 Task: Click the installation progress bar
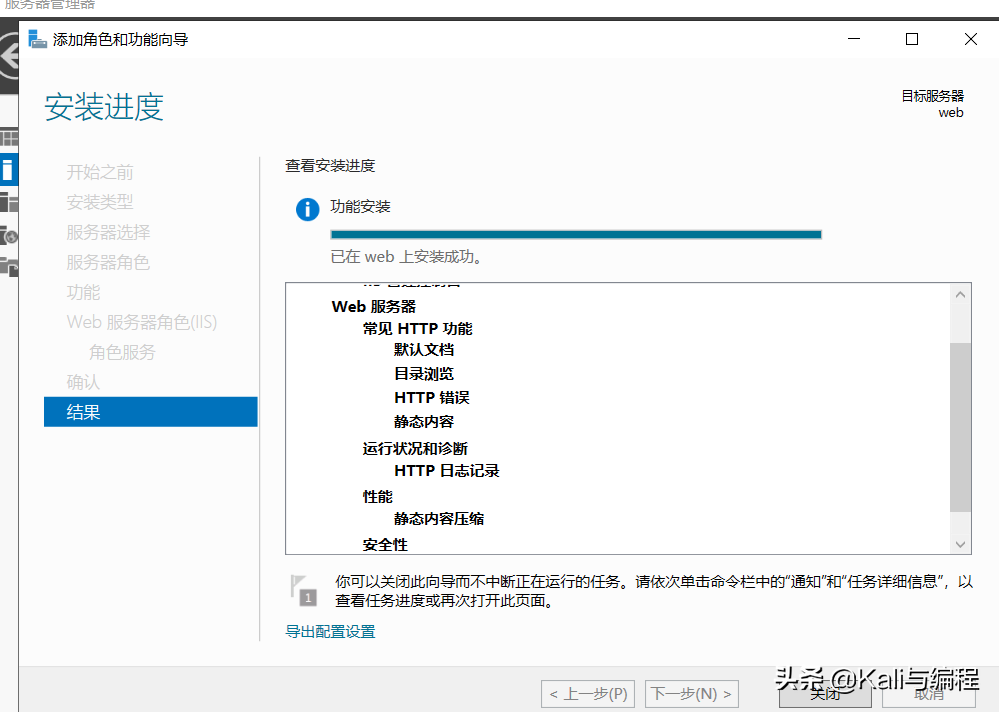576,234
